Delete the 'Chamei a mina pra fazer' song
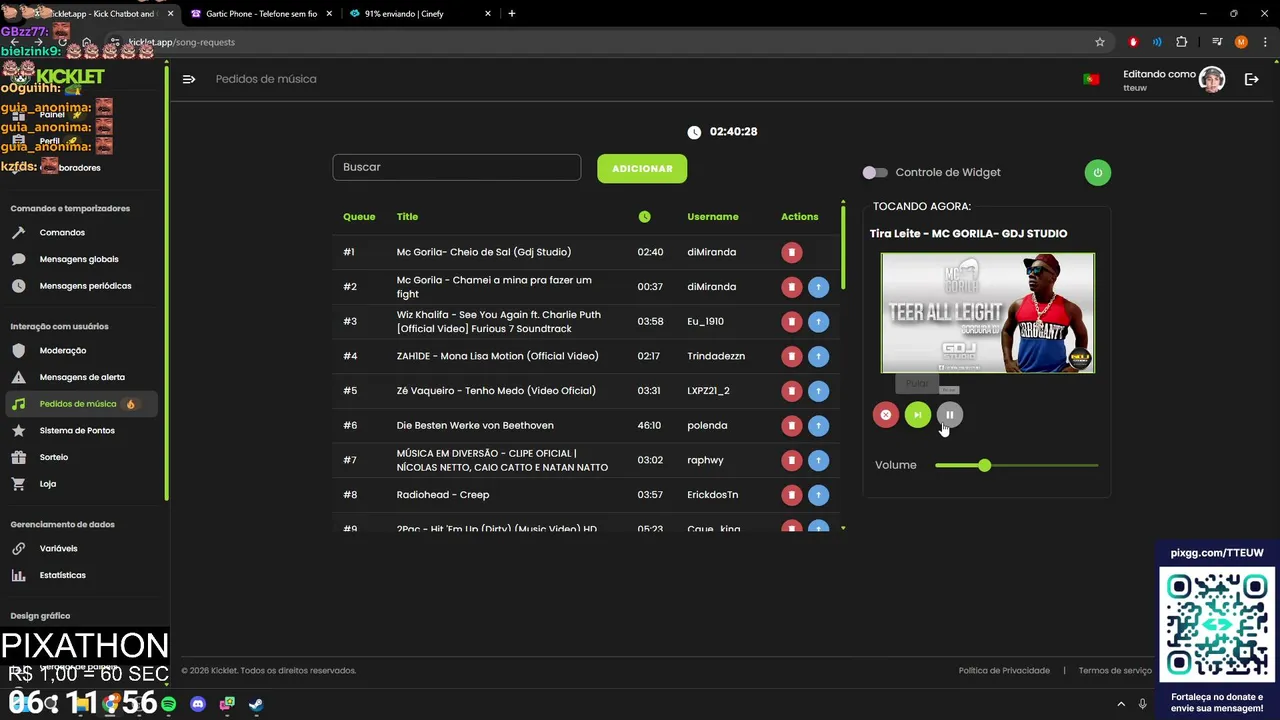This screenshot has width=1280, height=720. click(x=791, y=287)
